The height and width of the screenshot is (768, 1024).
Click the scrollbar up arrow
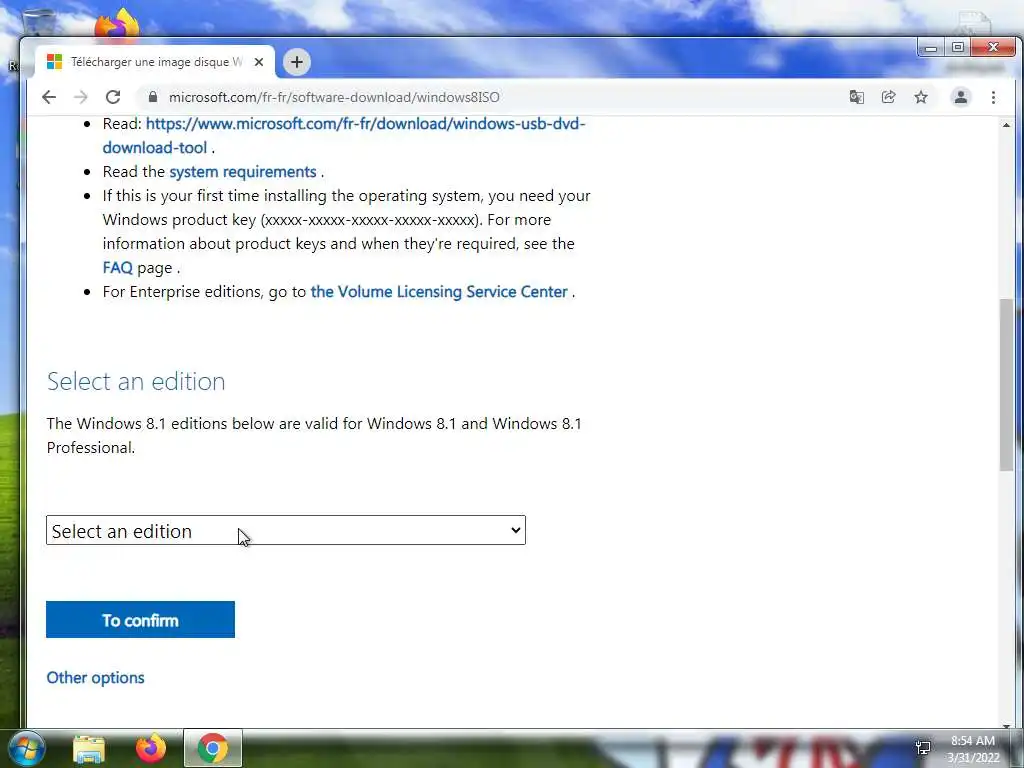(x=1006, y=125)
